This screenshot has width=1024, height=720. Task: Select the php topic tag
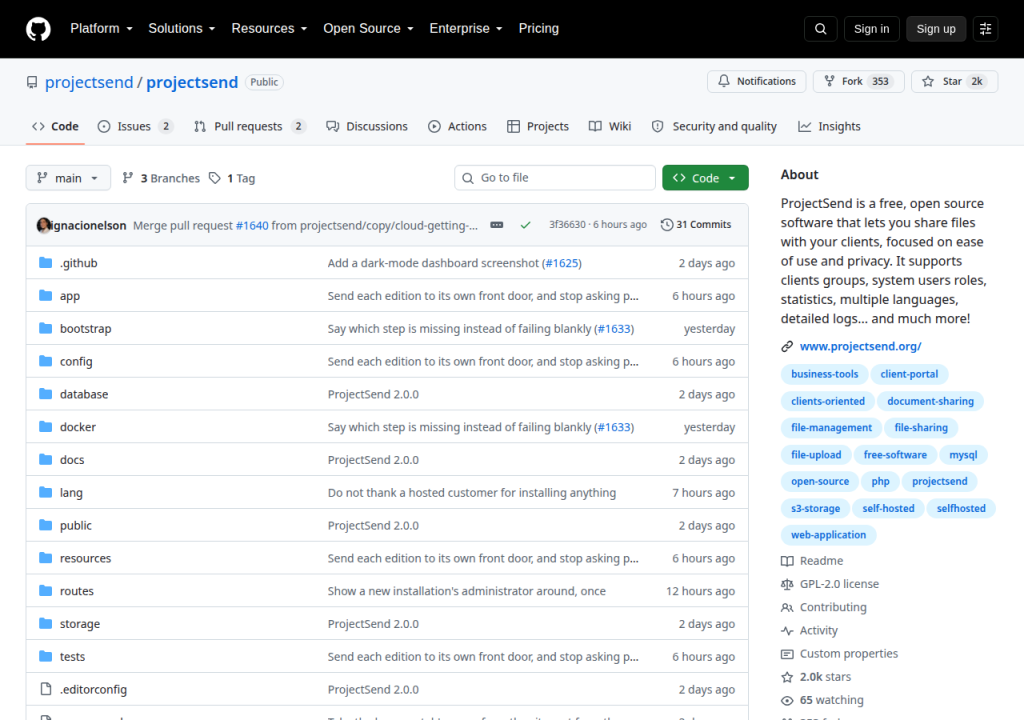point(880,481)
